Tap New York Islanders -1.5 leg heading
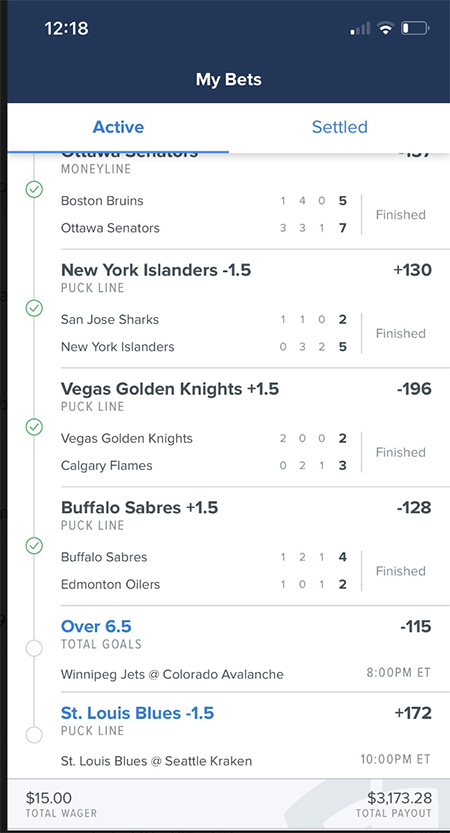Viewport: 450px width, 833px height. [x=156, y=270]
